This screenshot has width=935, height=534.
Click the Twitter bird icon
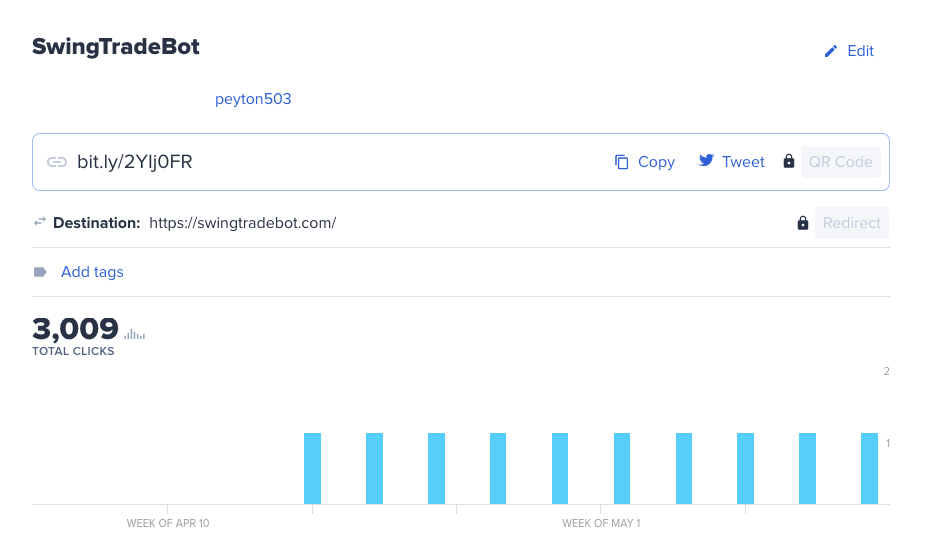click(x=706, y=160)
